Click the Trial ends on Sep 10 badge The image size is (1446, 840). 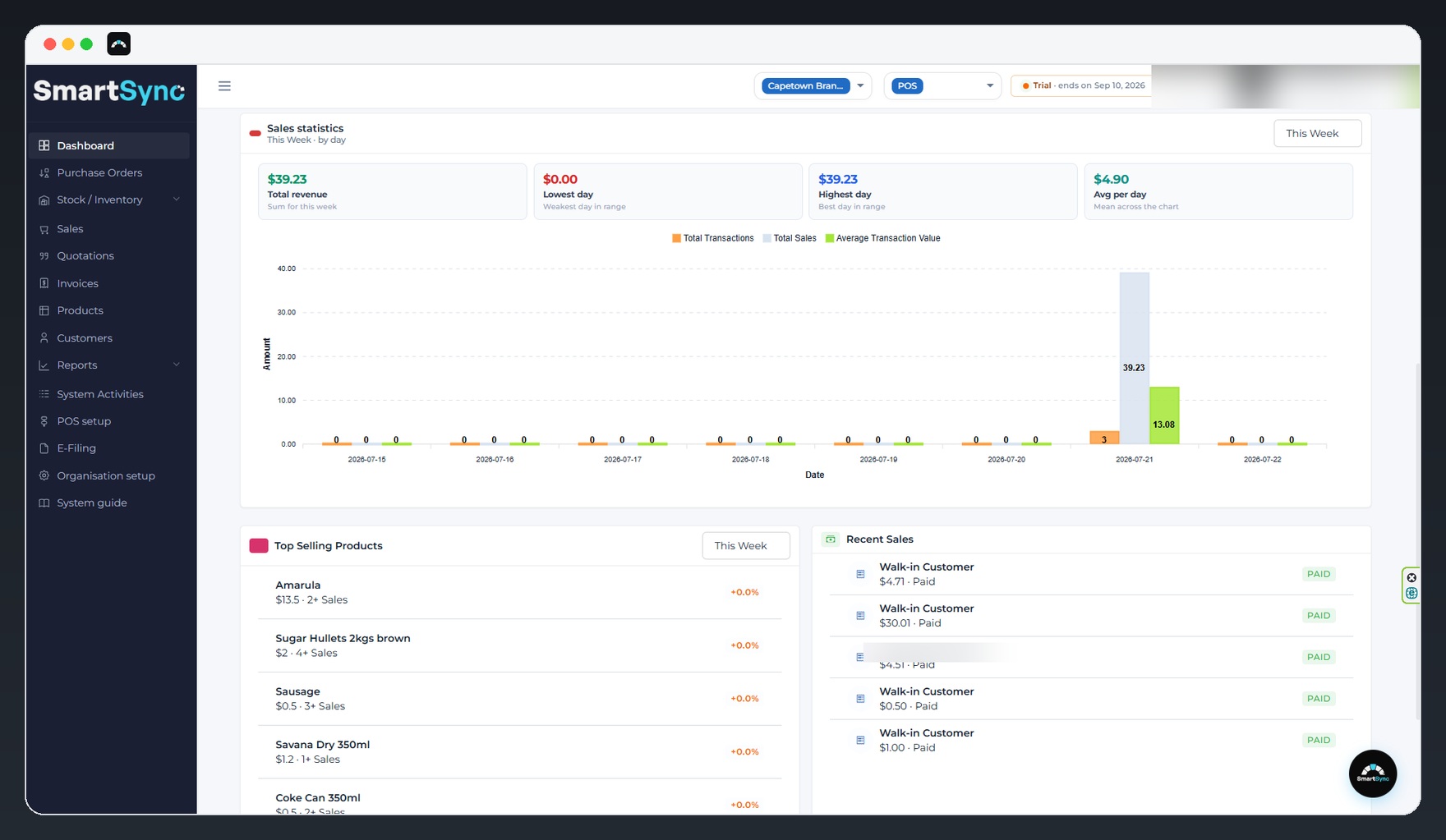[1081, 86]
